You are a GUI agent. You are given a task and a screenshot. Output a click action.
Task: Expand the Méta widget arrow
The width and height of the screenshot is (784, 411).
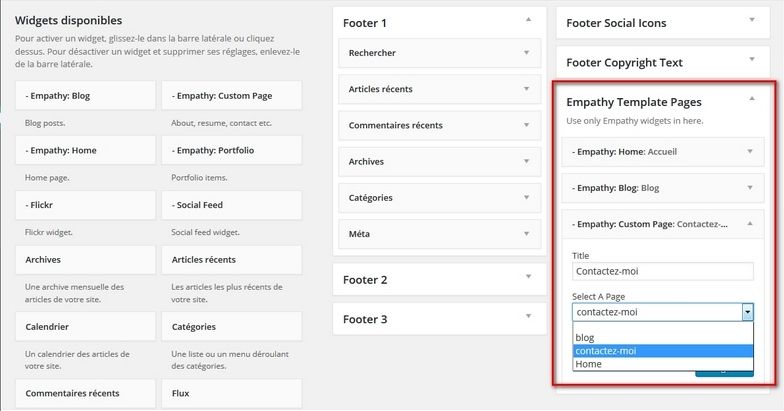pos(526,233)
